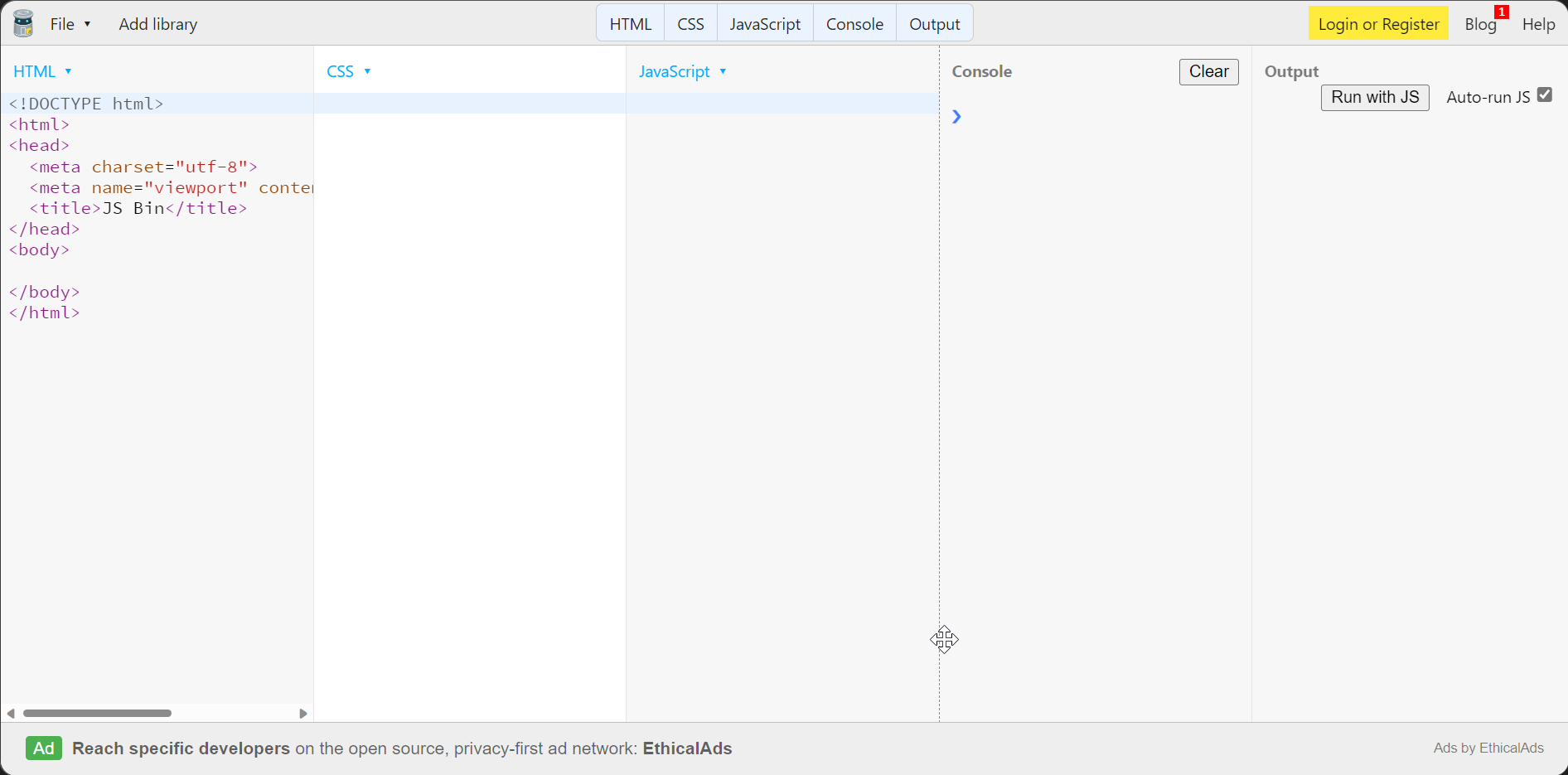
Task: Click the </html> closing tag line
Action: coord(44,312)
